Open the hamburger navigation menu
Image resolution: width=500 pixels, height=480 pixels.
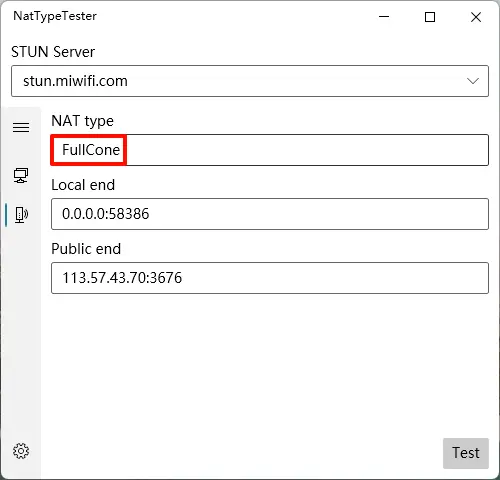(x=21, y=127)
